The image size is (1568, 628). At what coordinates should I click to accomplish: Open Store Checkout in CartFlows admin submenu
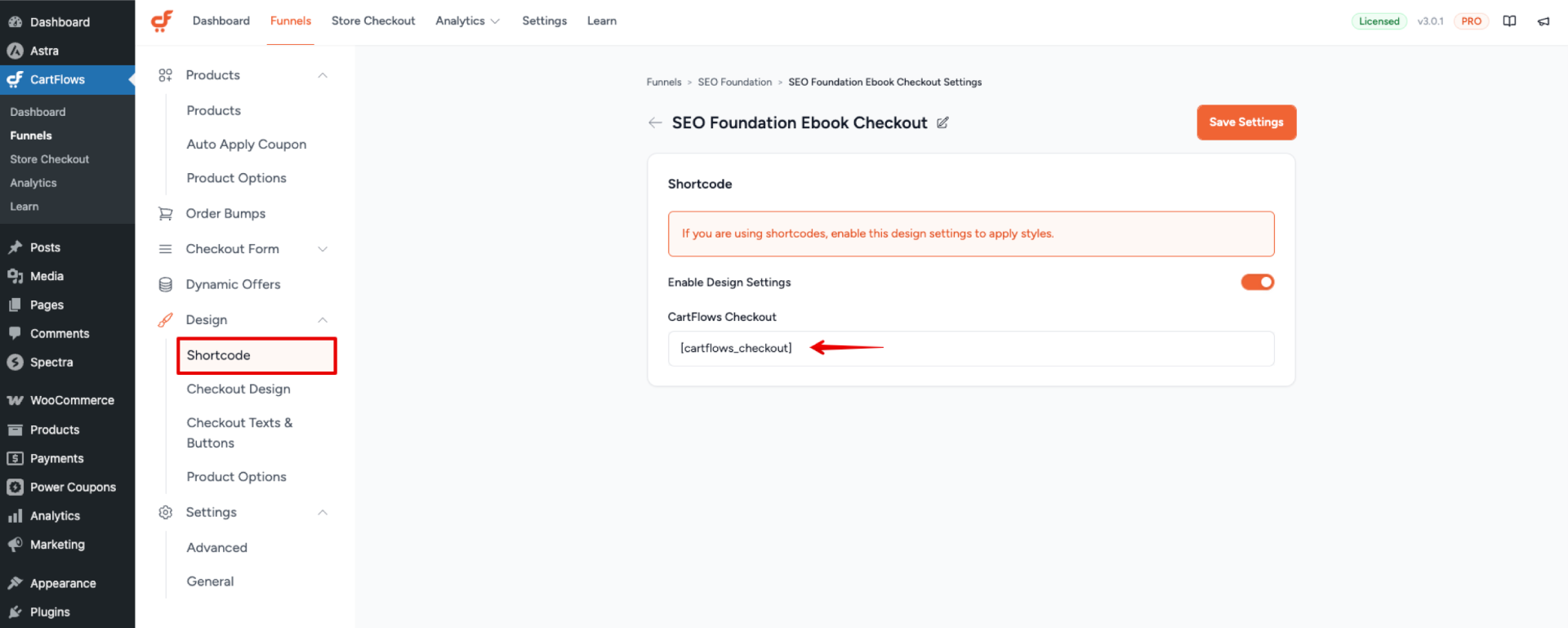[x=50, y=159]
